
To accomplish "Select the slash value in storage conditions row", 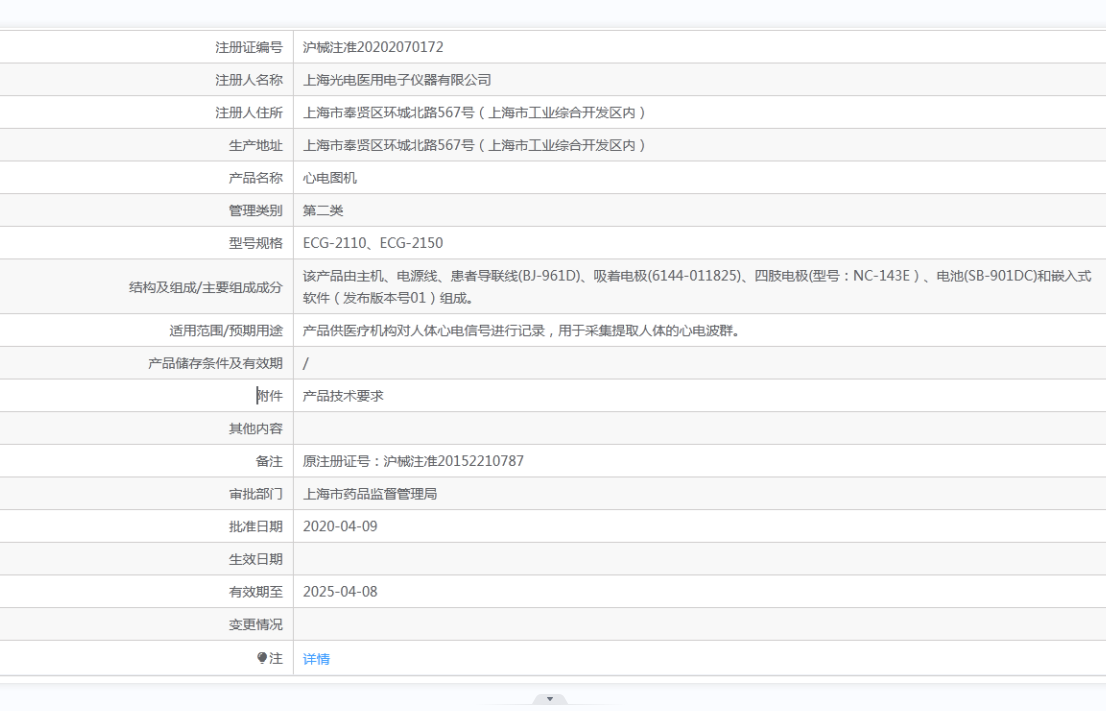I will coord(305,363).
